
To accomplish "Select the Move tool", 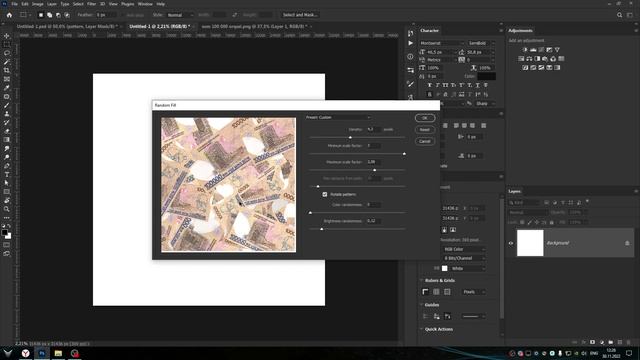I will point(7,36).
